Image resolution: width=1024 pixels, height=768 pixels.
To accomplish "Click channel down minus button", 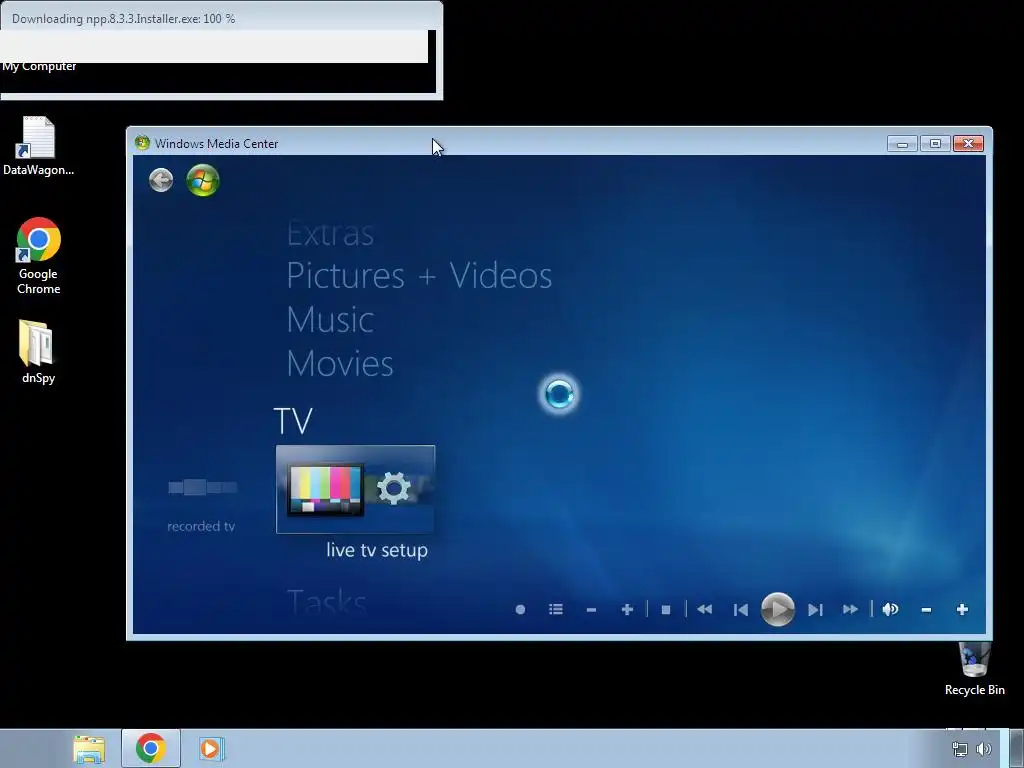I will 591,609.
